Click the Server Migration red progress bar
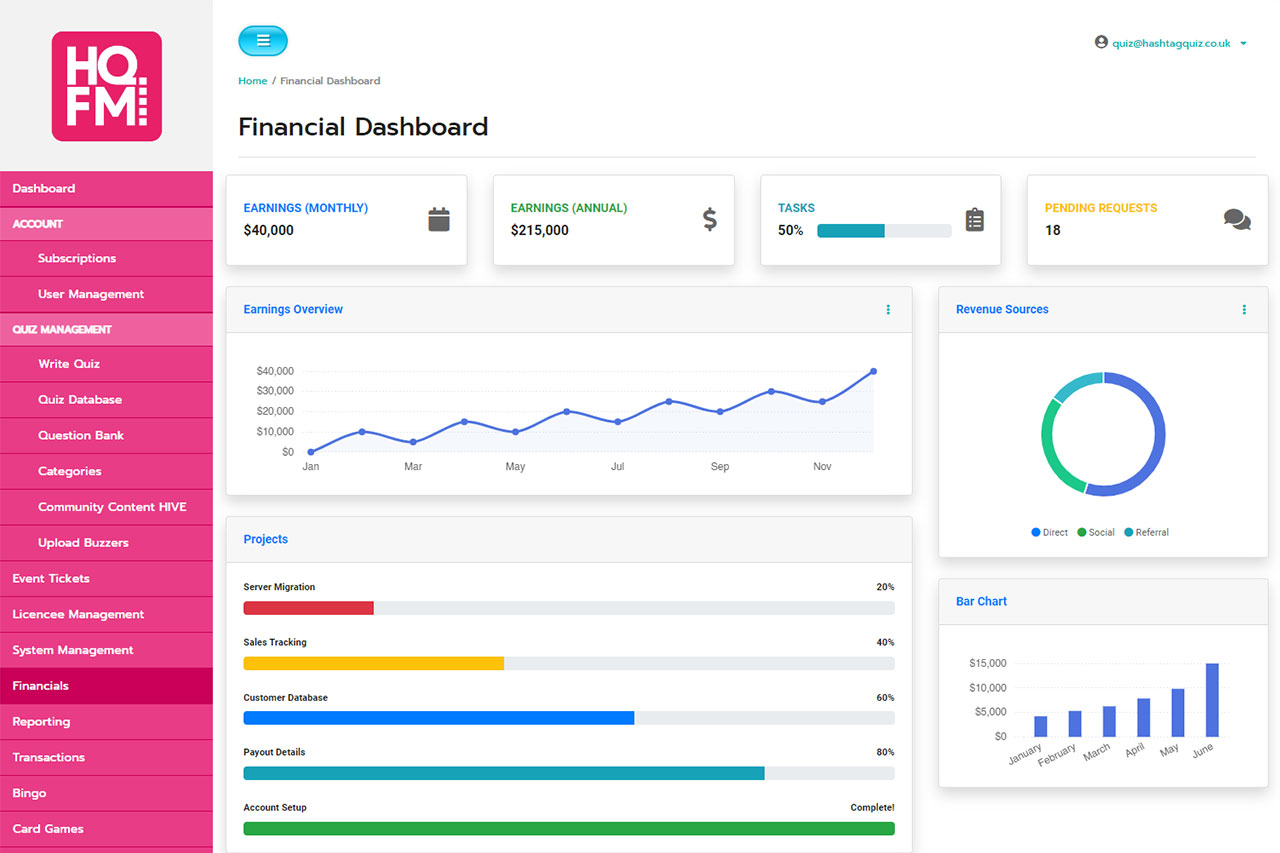This screenshot has height=853, width=1280. [x=309, y=608]
